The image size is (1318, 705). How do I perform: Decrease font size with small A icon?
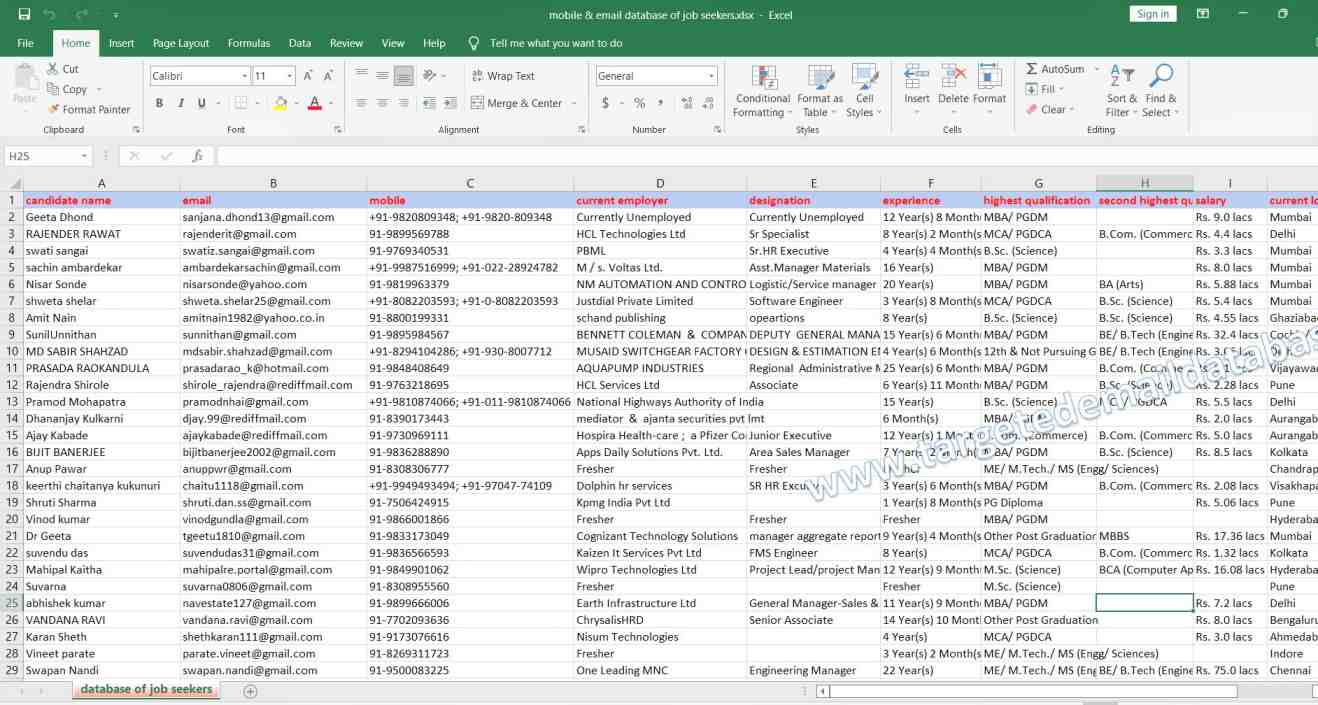[x=329, y=76]
